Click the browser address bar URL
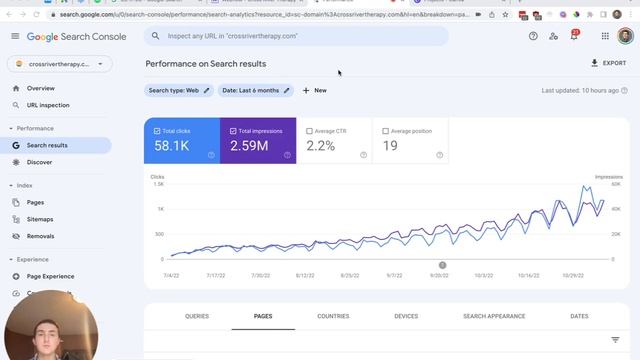This screenshot has height=360, width=640. click(264, 15)
